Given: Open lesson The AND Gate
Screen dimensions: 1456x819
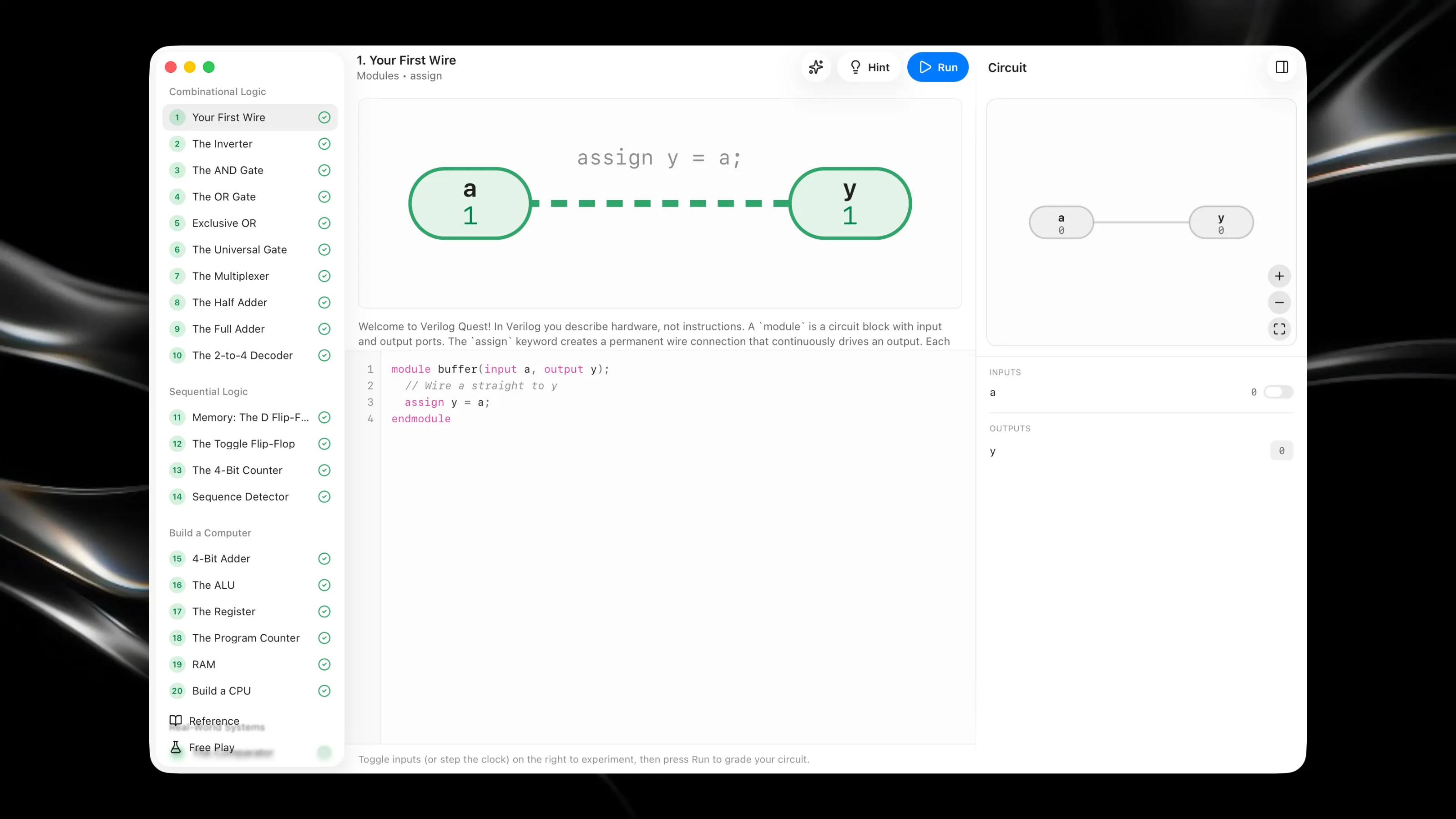Looking at the screenshot, I should (250, 170).
